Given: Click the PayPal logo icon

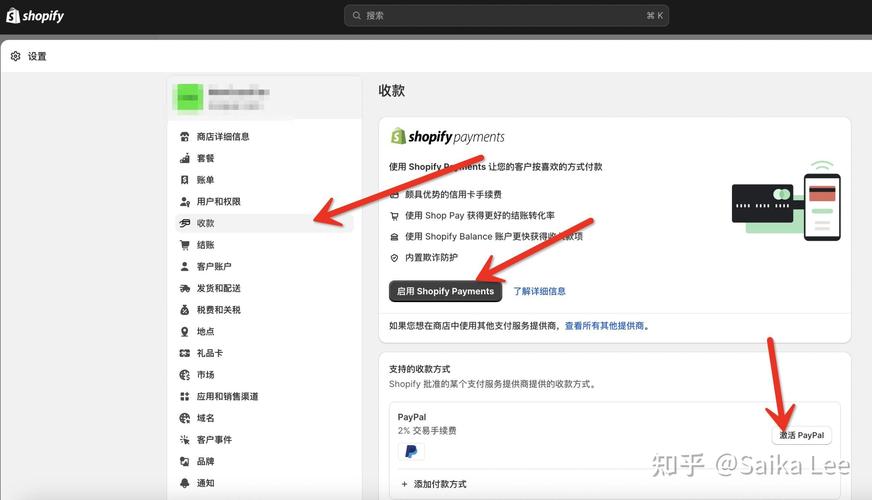Looking at the screenshot, I should (x=411, y=451).
